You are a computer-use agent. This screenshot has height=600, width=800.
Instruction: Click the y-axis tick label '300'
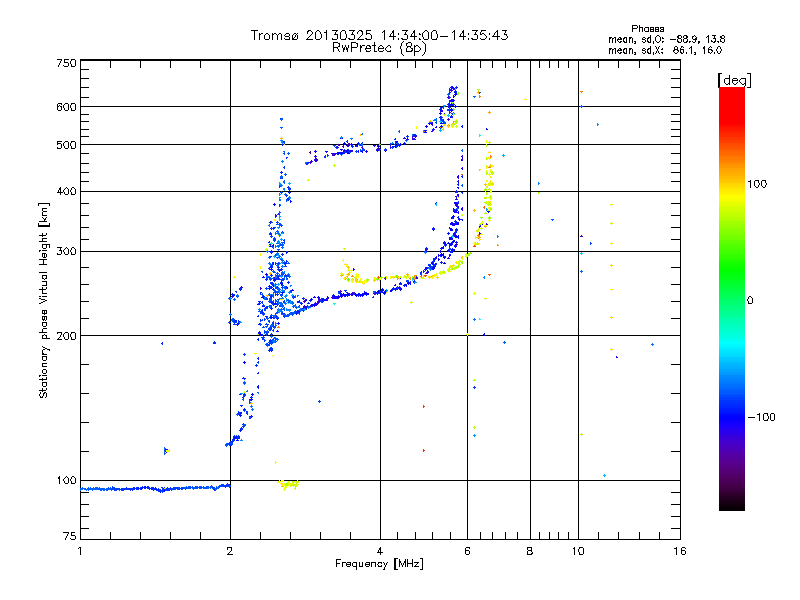coord(66,252)
